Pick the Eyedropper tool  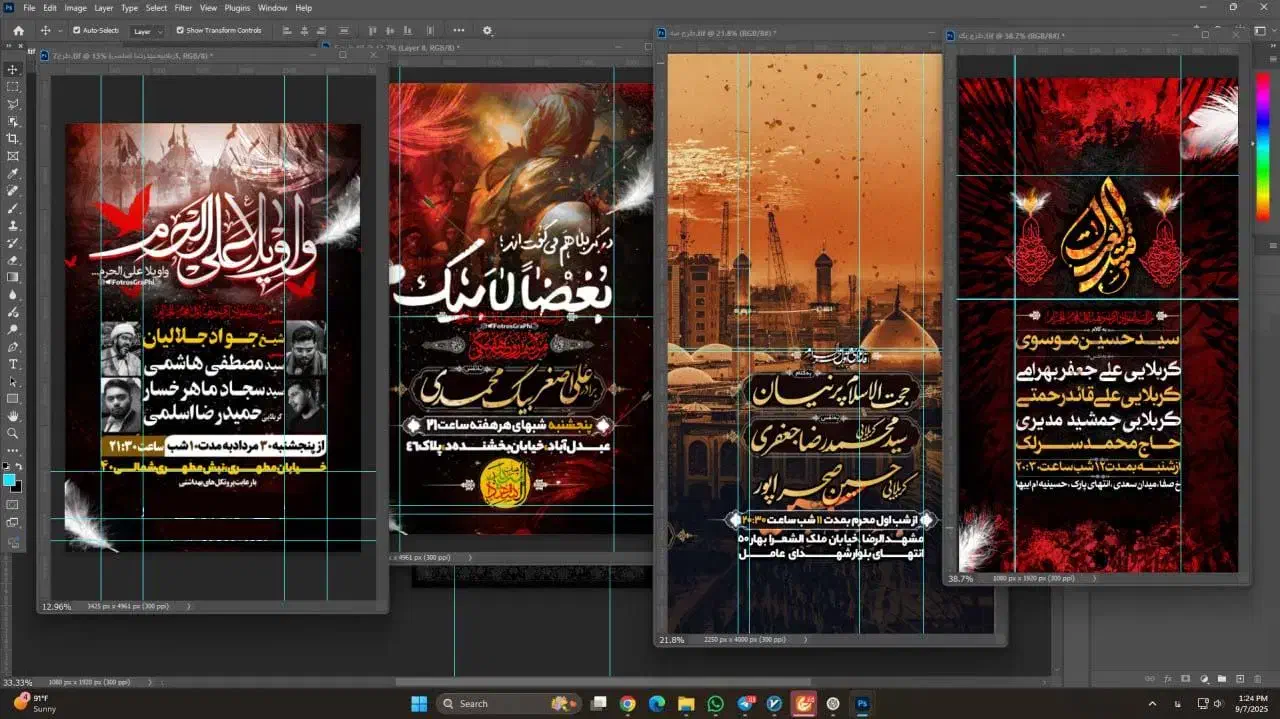coord(13,173)
